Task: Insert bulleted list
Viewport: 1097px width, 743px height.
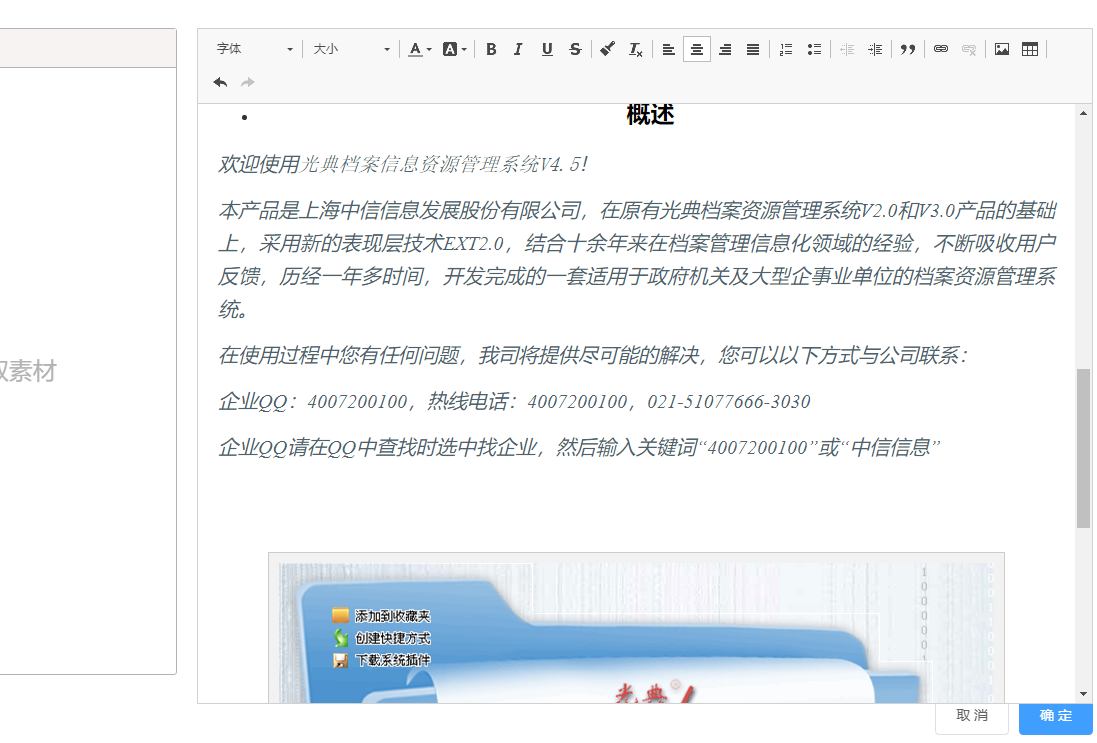Action: coord(814,49)
